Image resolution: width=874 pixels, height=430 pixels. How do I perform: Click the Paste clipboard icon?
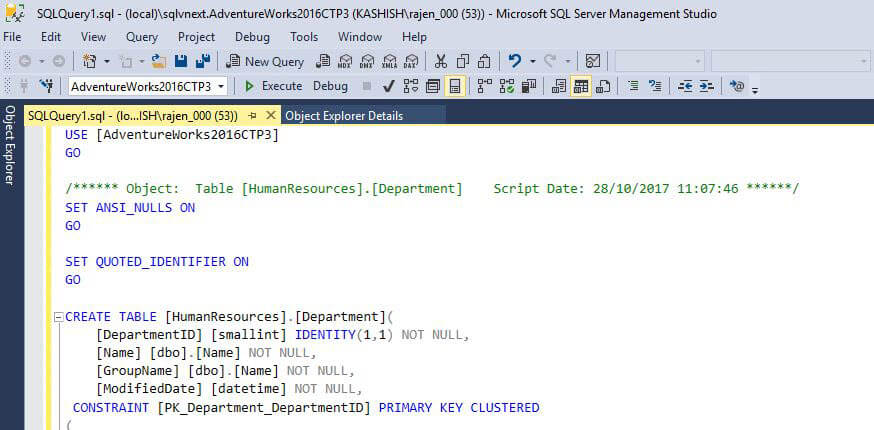[x=484, y=61]
